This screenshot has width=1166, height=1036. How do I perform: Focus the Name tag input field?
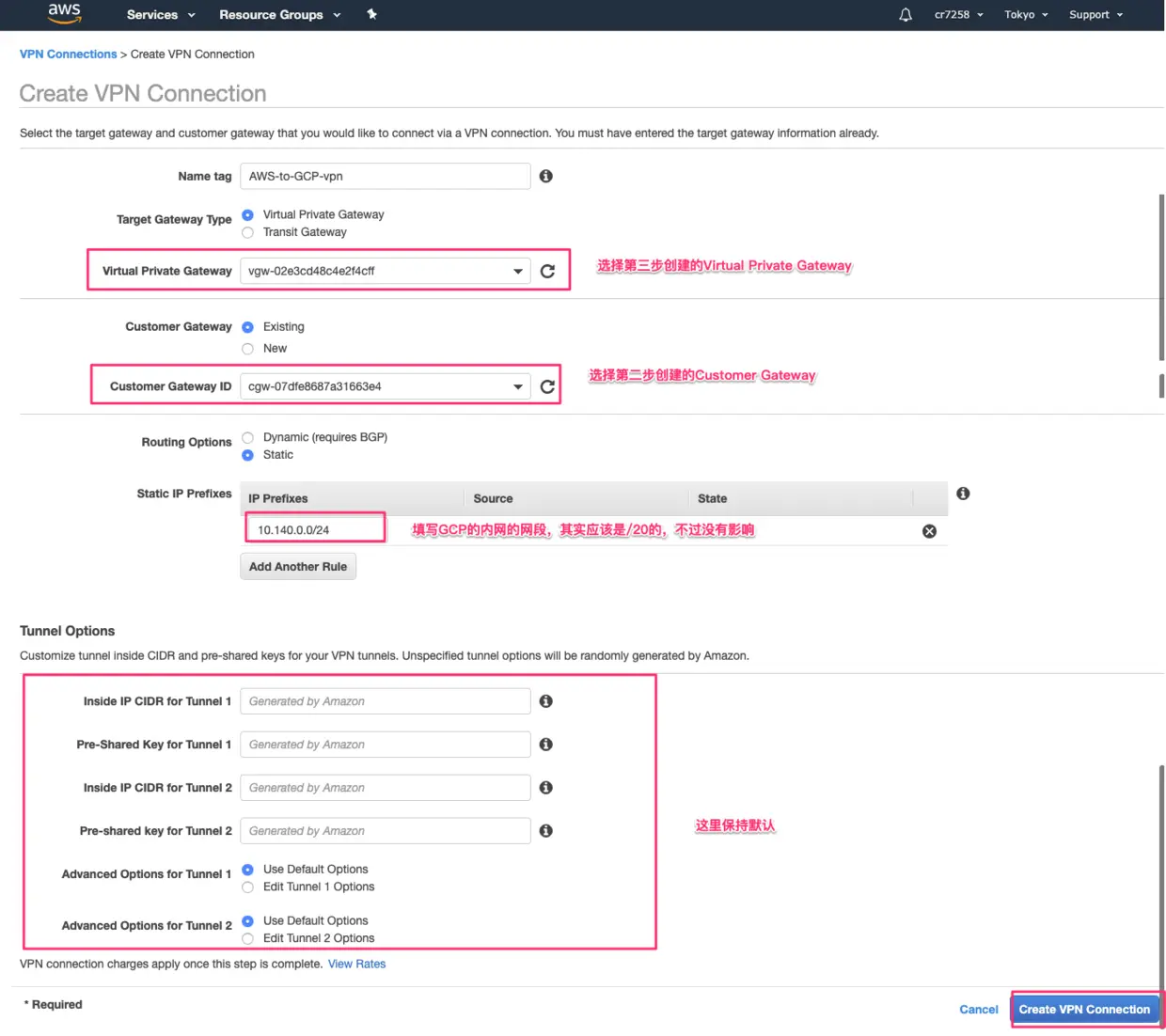pos(386,176)
